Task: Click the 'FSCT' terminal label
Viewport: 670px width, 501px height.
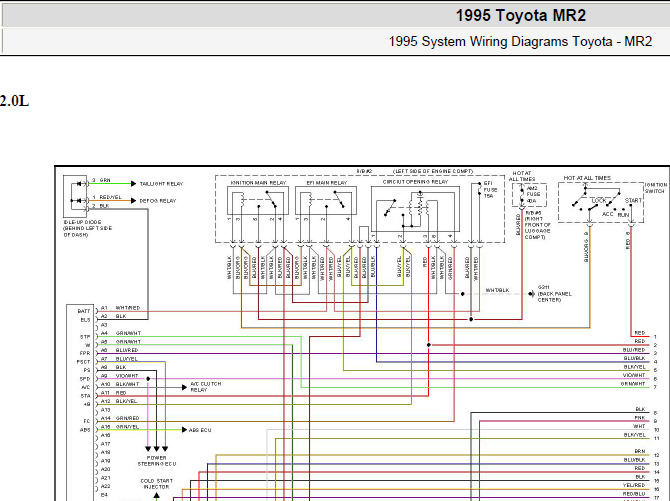Action: pos(83,362)
